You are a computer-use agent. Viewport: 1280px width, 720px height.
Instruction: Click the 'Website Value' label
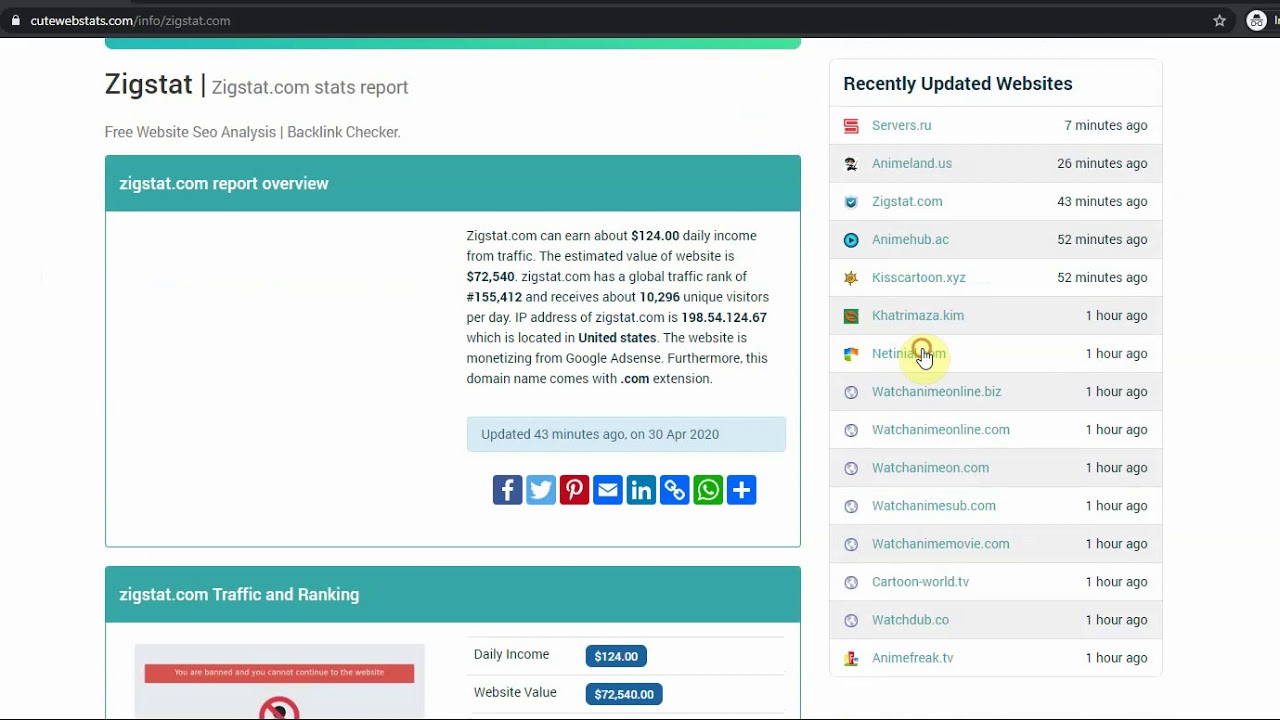tap(515, 692)
